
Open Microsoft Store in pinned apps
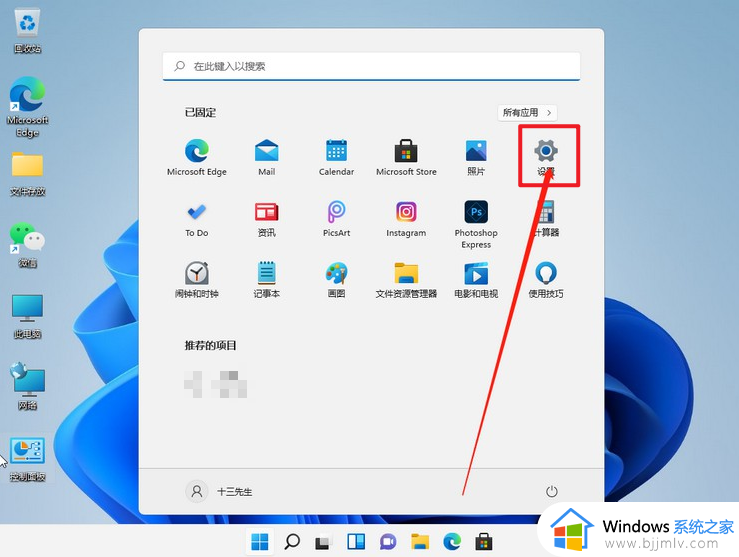(406, 157)
